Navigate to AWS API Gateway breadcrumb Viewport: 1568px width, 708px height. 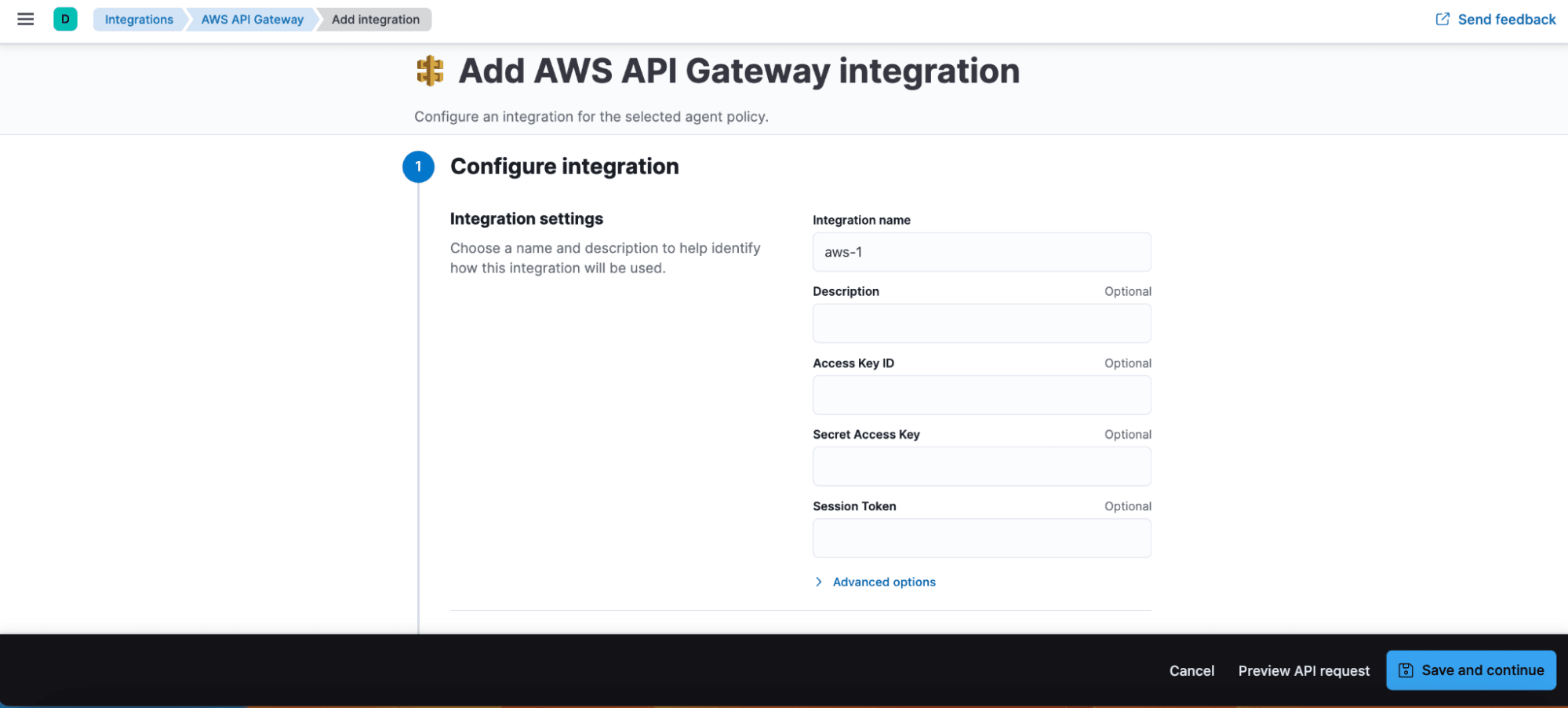(x=252, y=19)
